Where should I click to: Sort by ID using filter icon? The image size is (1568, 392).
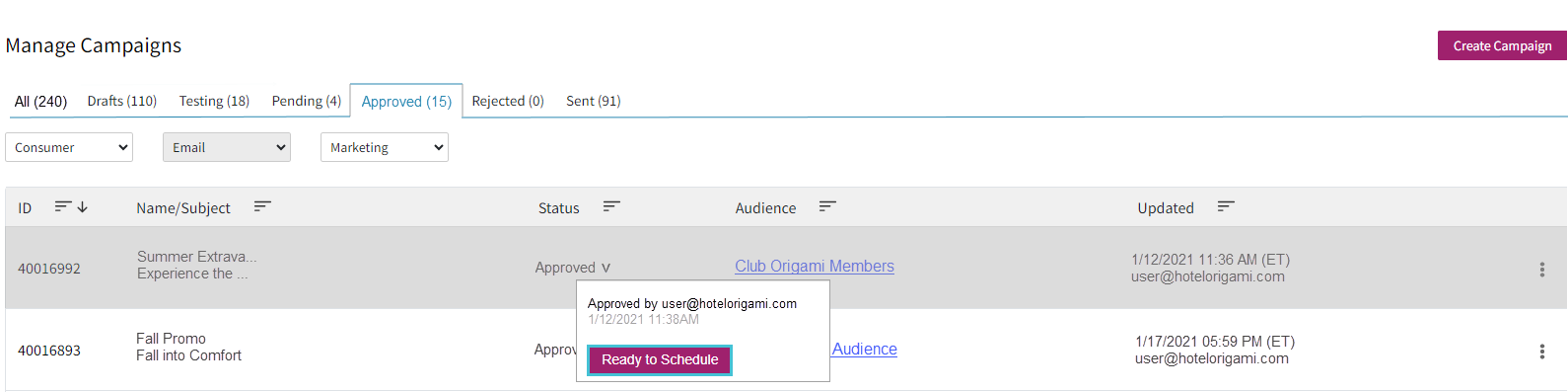pyautogui.click(x=63, y=206)
